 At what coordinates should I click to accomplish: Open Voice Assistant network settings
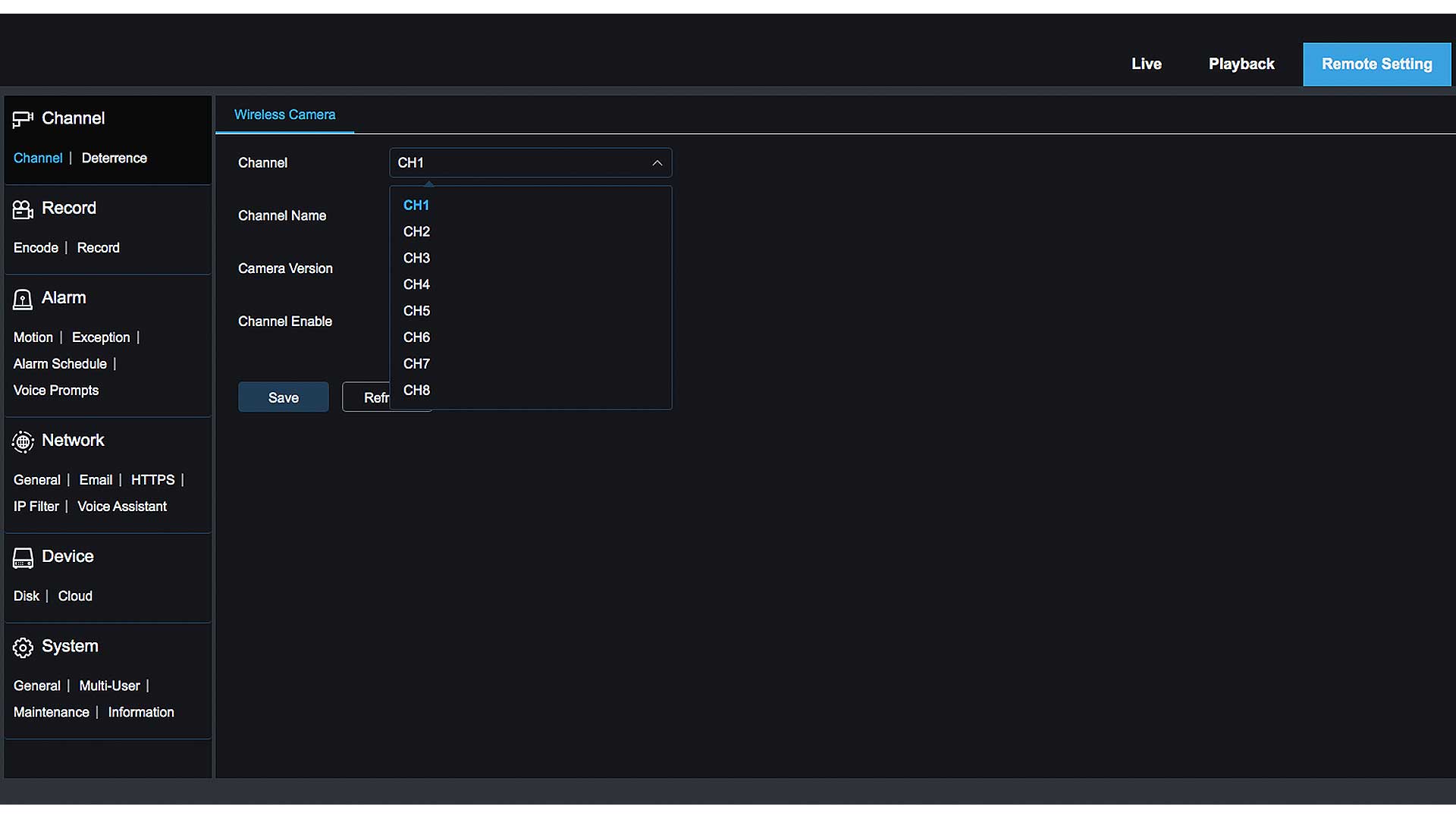click(122, 506)
